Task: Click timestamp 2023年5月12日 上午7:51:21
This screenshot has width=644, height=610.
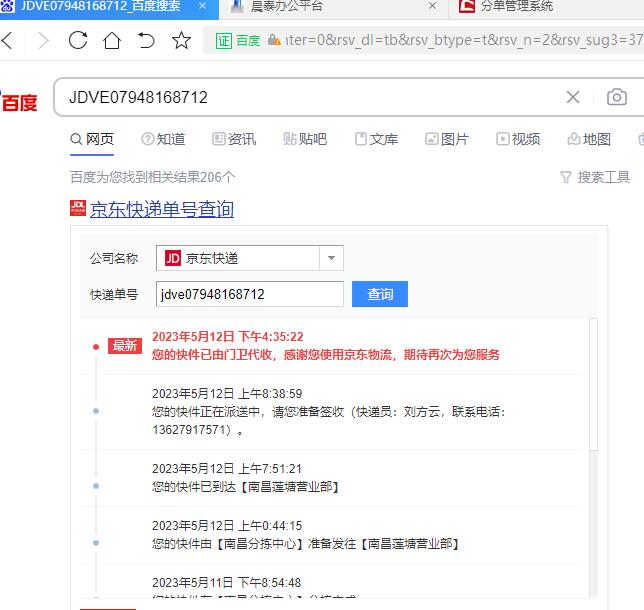Action: (x=227, y=469)
